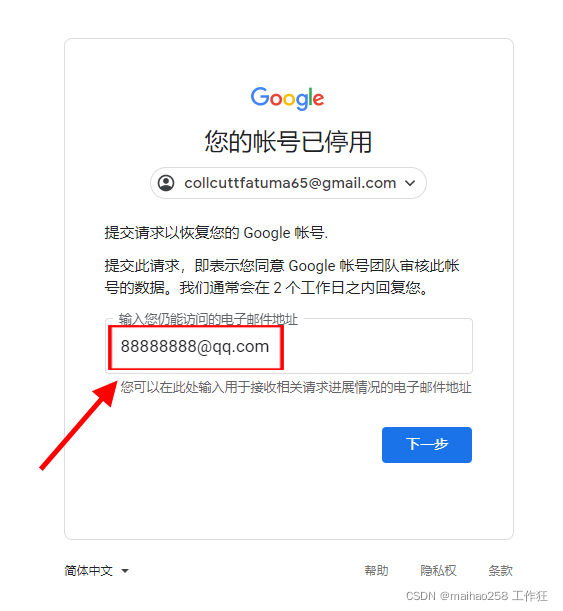
Task: Click the account avatar icon
Action: (x=166, y=183)
